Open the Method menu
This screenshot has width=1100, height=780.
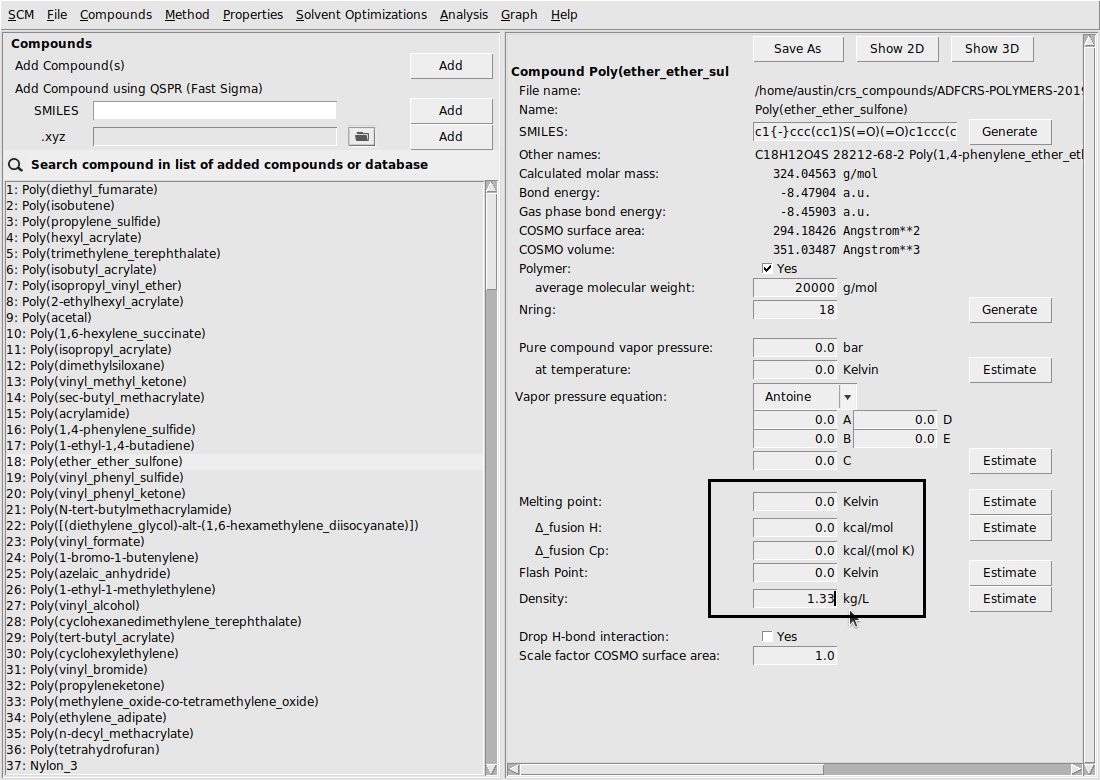coord(187,15)
